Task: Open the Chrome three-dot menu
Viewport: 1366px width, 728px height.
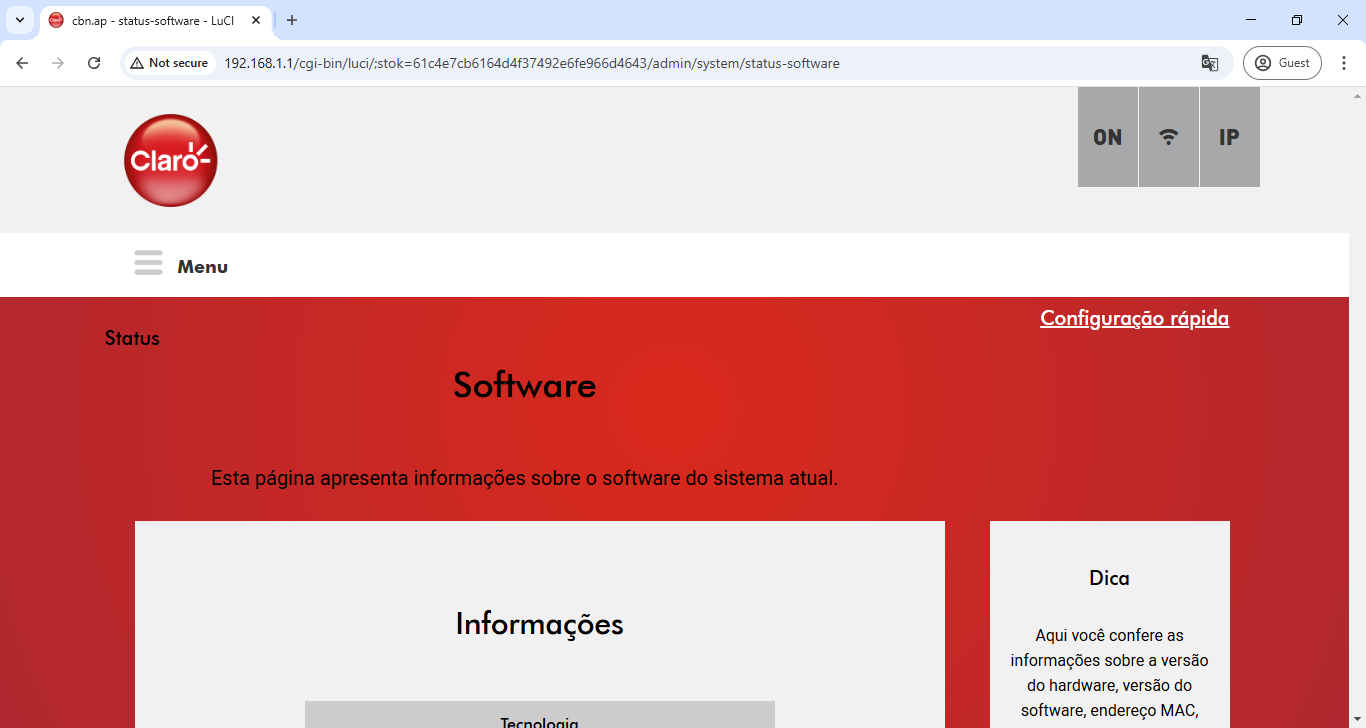Action: pyautogui.click(x=1344, y=63)
